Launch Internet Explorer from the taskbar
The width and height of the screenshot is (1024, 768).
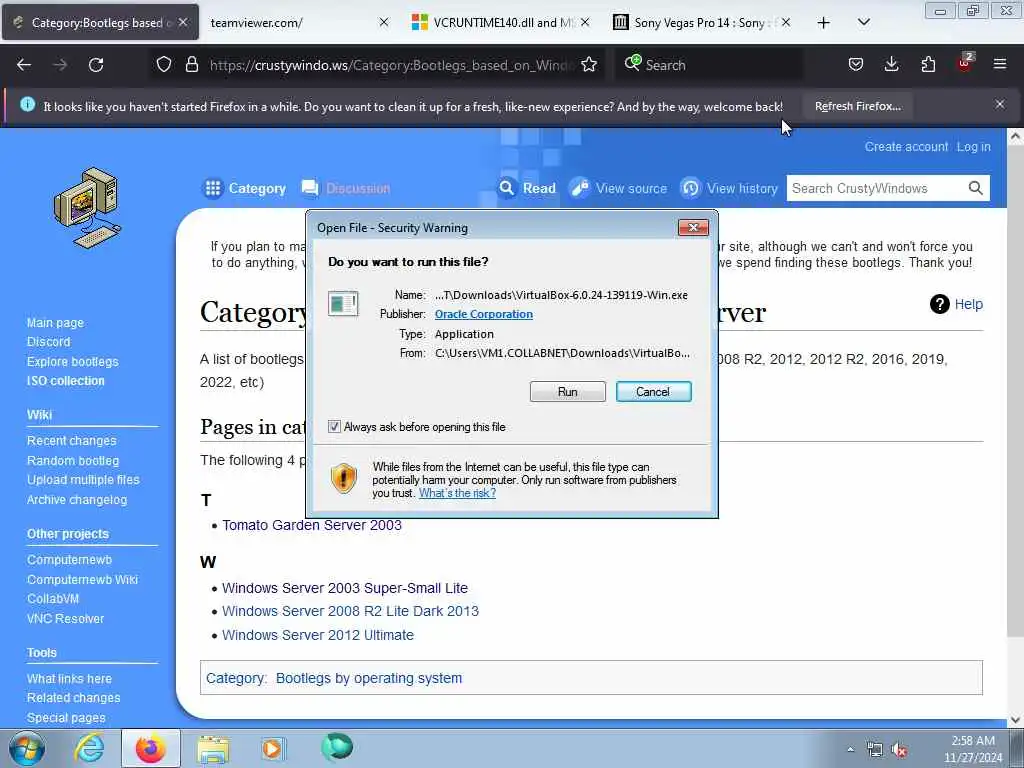pos(89,748)
